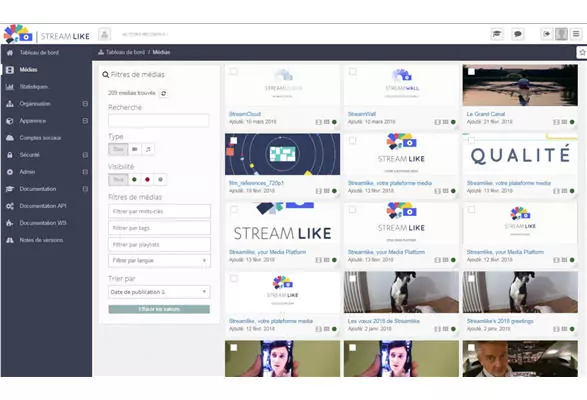Open Organisation in the sidebar
Image resolution: width=587 pixels, height=400 pixels.
tap(35, 104)
